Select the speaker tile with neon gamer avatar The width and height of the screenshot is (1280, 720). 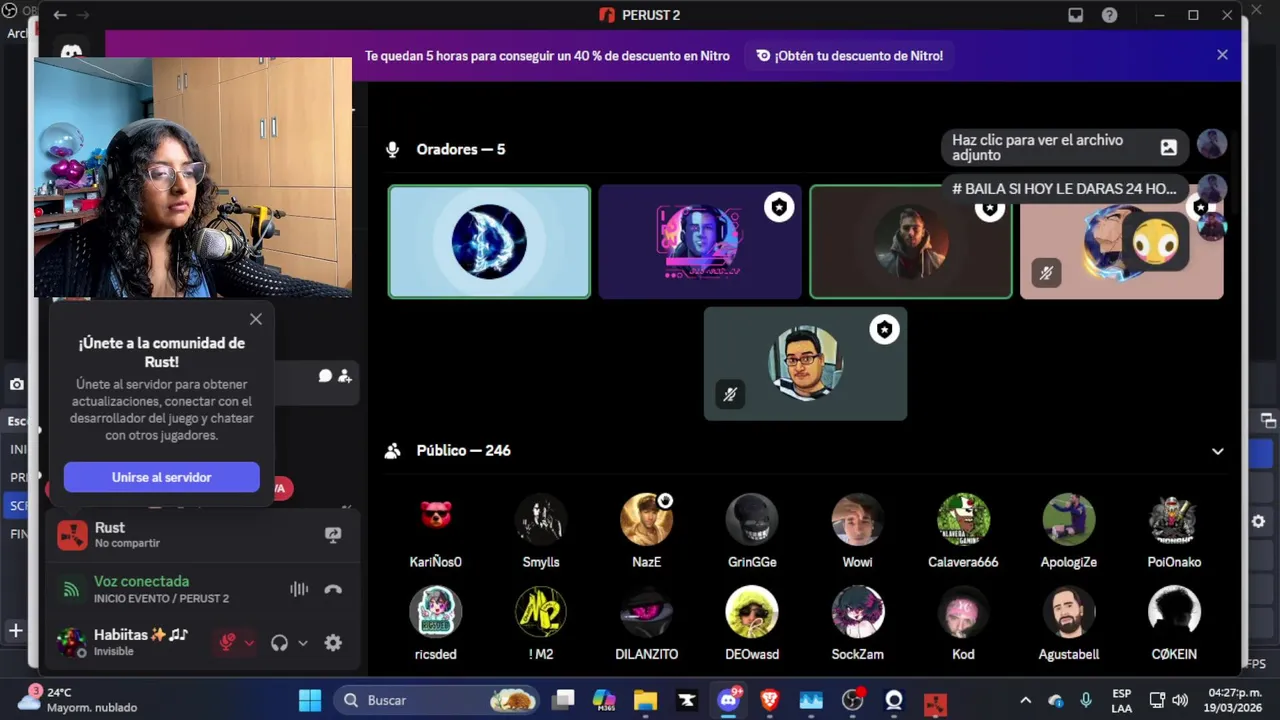click(700, 241)
